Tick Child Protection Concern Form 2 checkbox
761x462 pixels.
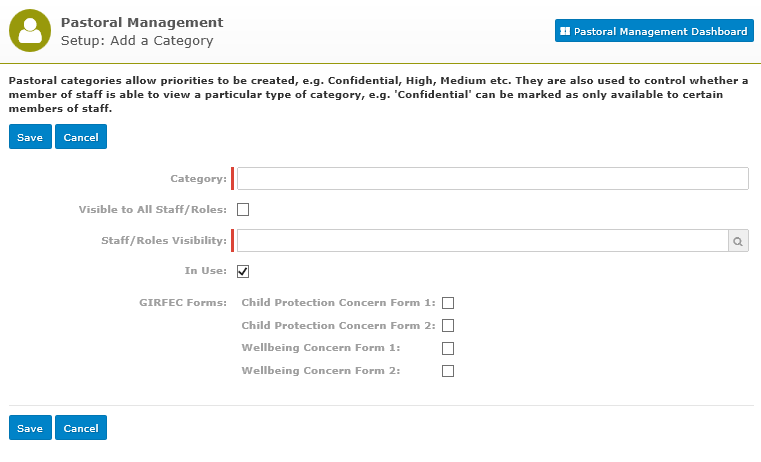[x=448, y=325]
